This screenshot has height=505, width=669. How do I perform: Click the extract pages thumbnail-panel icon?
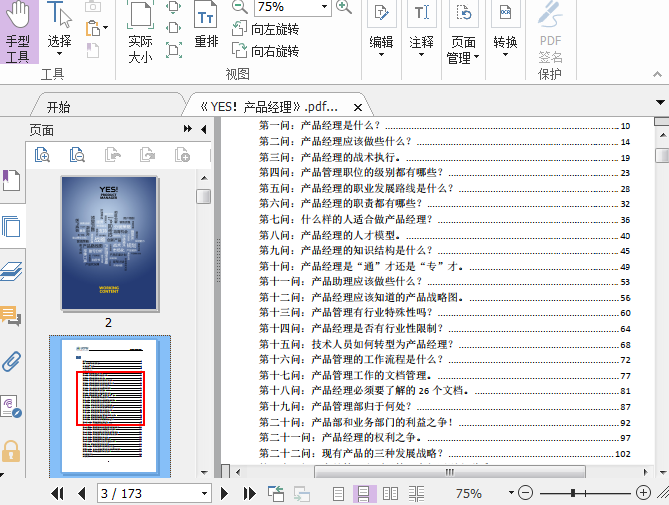point(113,155)
